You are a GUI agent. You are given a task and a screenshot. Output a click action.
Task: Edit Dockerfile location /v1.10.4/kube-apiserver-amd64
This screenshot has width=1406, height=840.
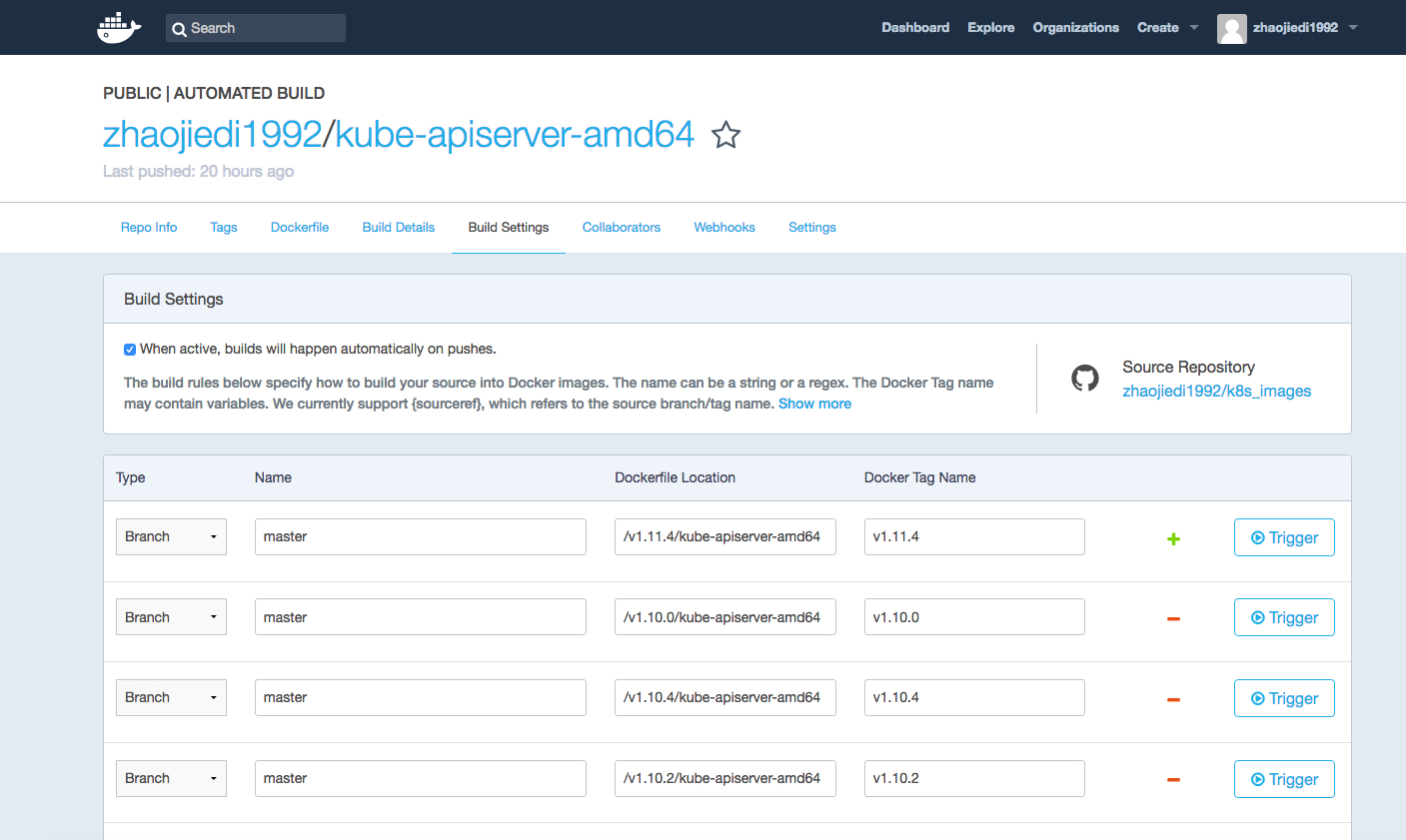pos(725,697)
